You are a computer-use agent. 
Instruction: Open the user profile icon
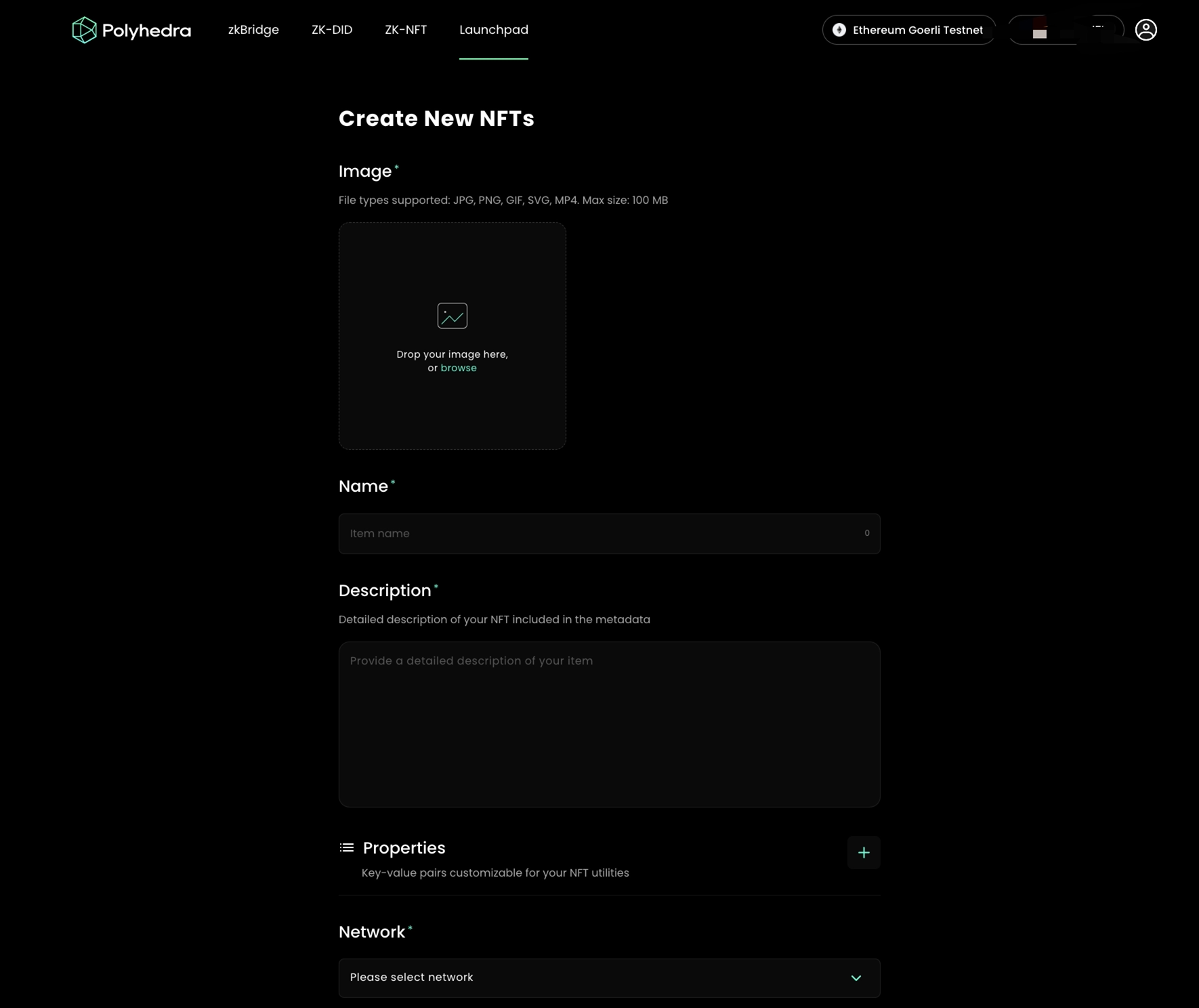point(1145,29)
